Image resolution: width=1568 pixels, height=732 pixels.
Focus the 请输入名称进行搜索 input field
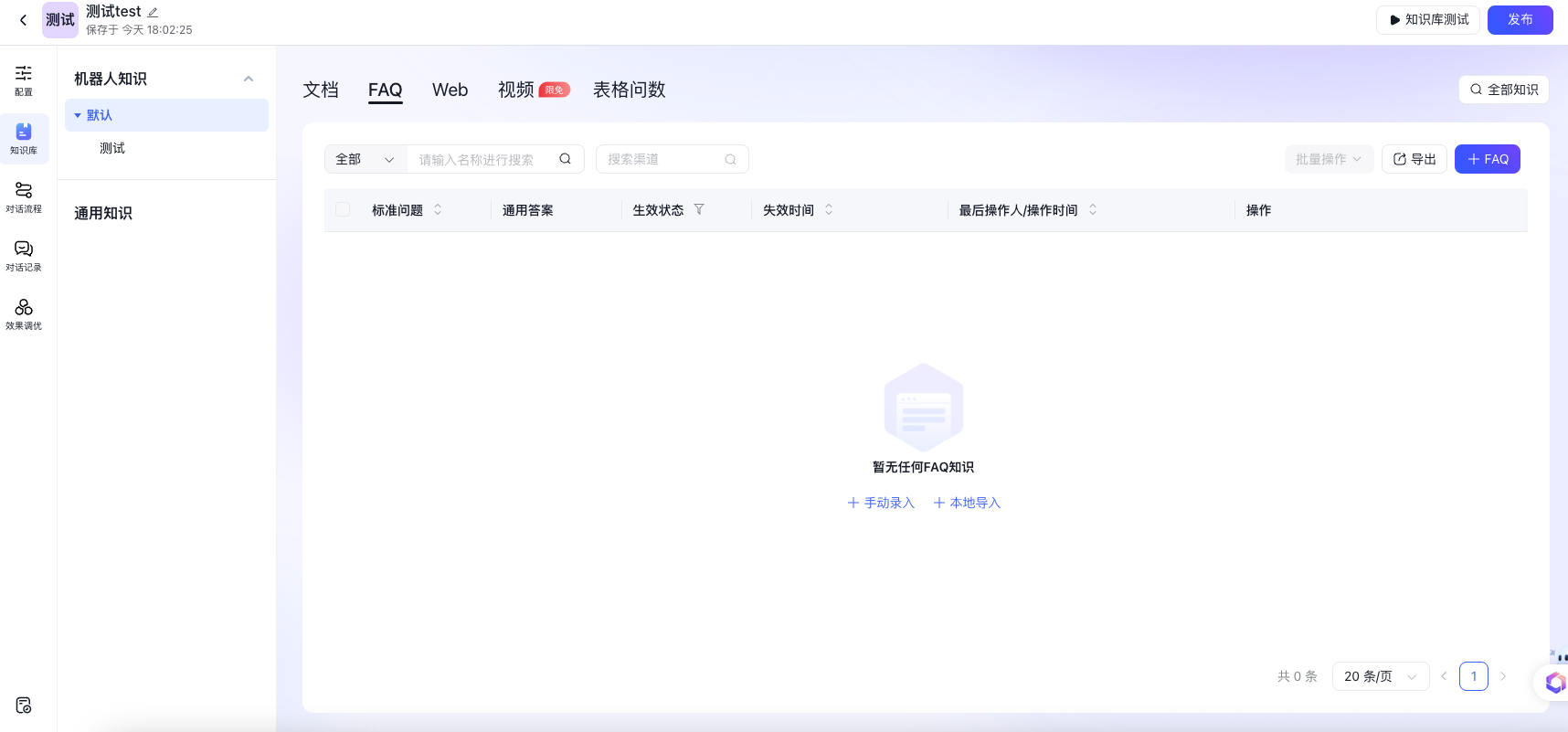pyautogui.click(x=484, y=159)
